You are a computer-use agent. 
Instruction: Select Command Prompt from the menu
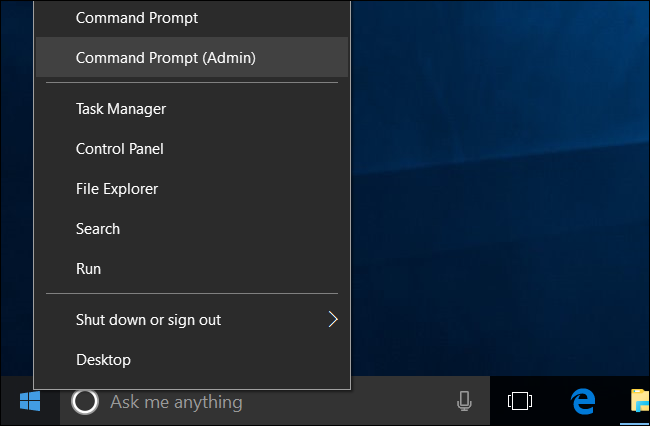click(x=137, y=18)
